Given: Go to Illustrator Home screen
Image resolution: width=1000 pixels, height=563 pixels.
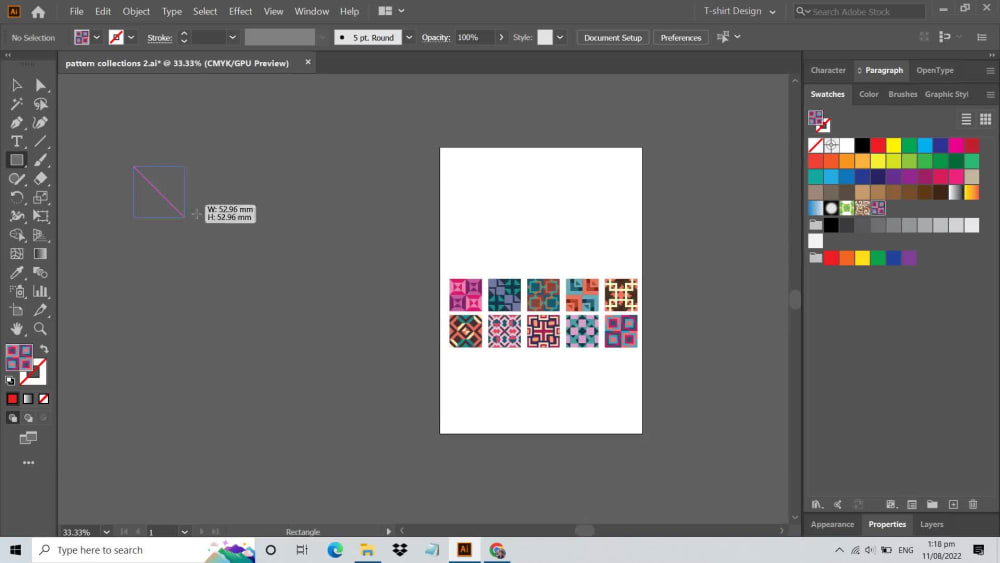Looking at the screenshot, I should tap(38, 11).
